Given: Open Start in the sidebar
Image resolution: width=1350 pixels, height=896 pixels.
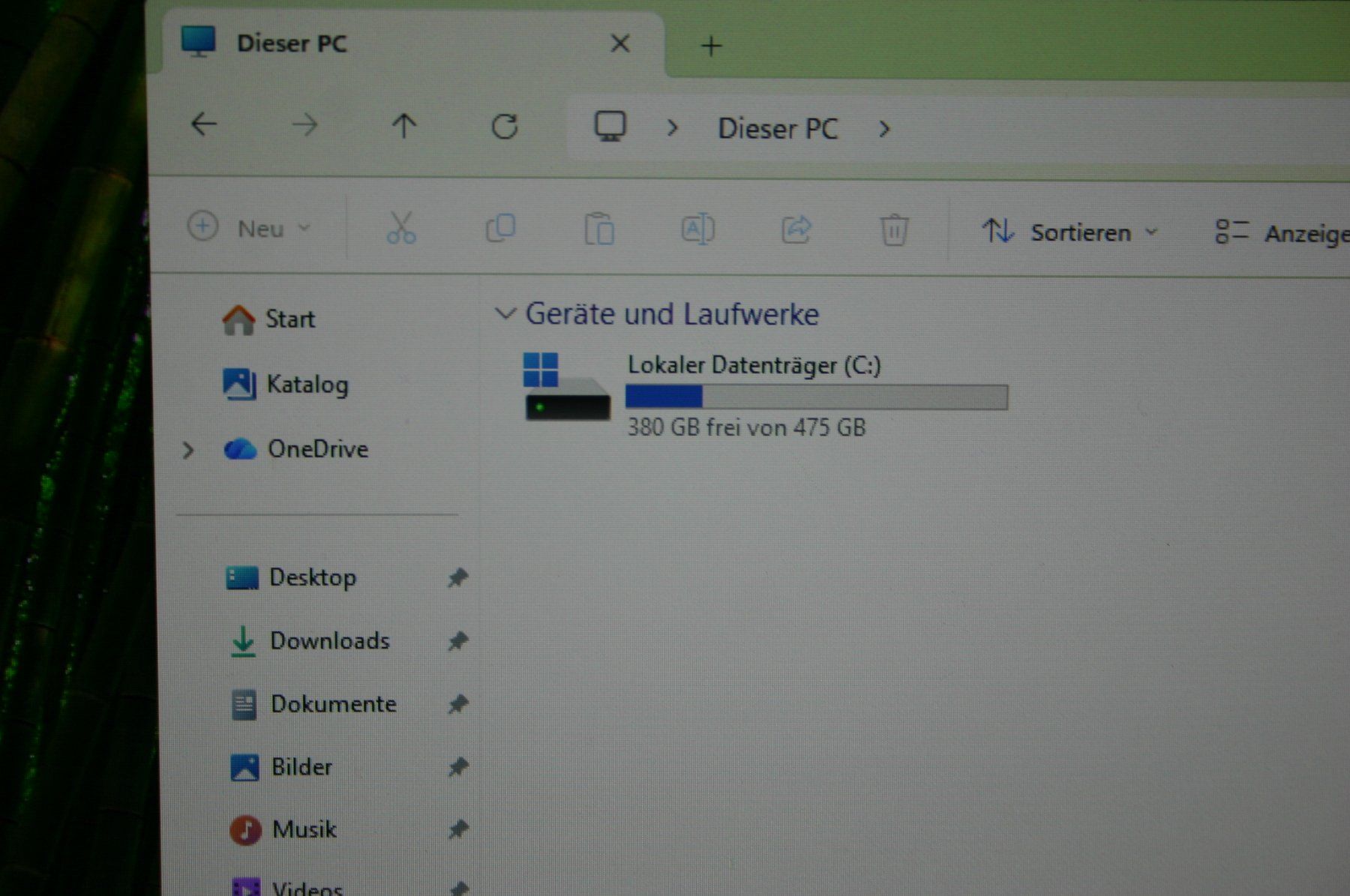Looking at the screenshot, I should click(x=268, y=319).
